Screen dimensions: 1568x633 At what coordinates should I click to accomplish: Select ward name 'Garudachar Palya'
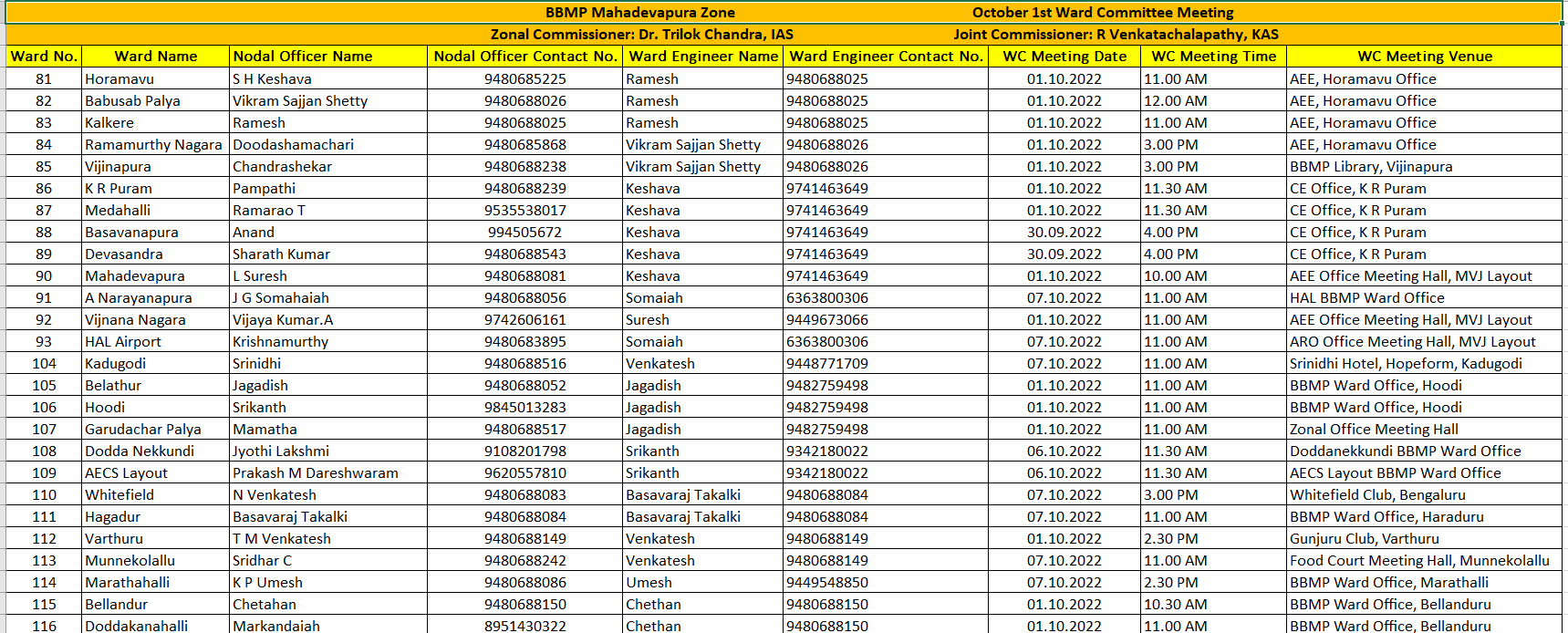tap(156, 430)
